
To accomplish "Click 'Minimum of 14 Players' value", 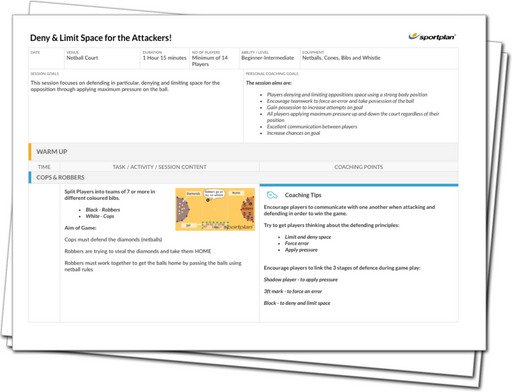I will tap(210, 61).
